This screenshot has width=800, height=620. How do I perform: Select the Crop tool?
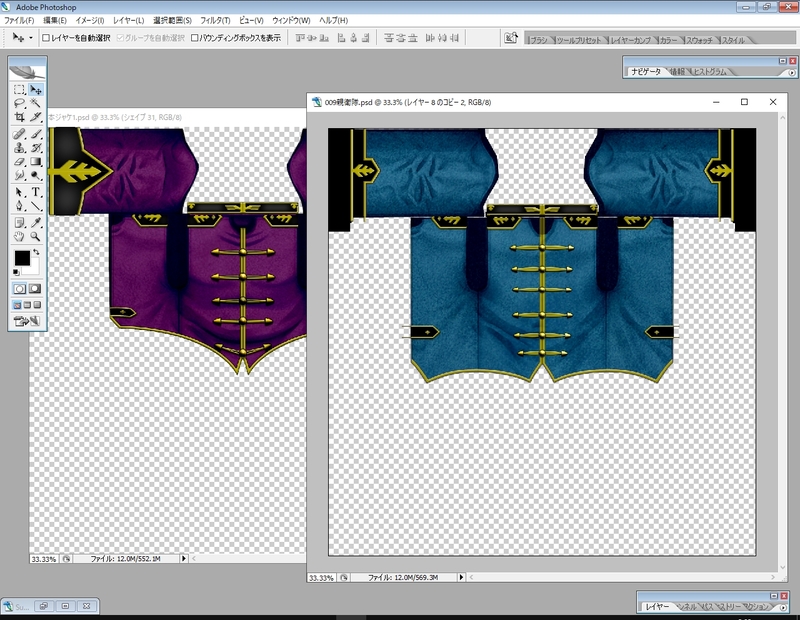(19, 117)
